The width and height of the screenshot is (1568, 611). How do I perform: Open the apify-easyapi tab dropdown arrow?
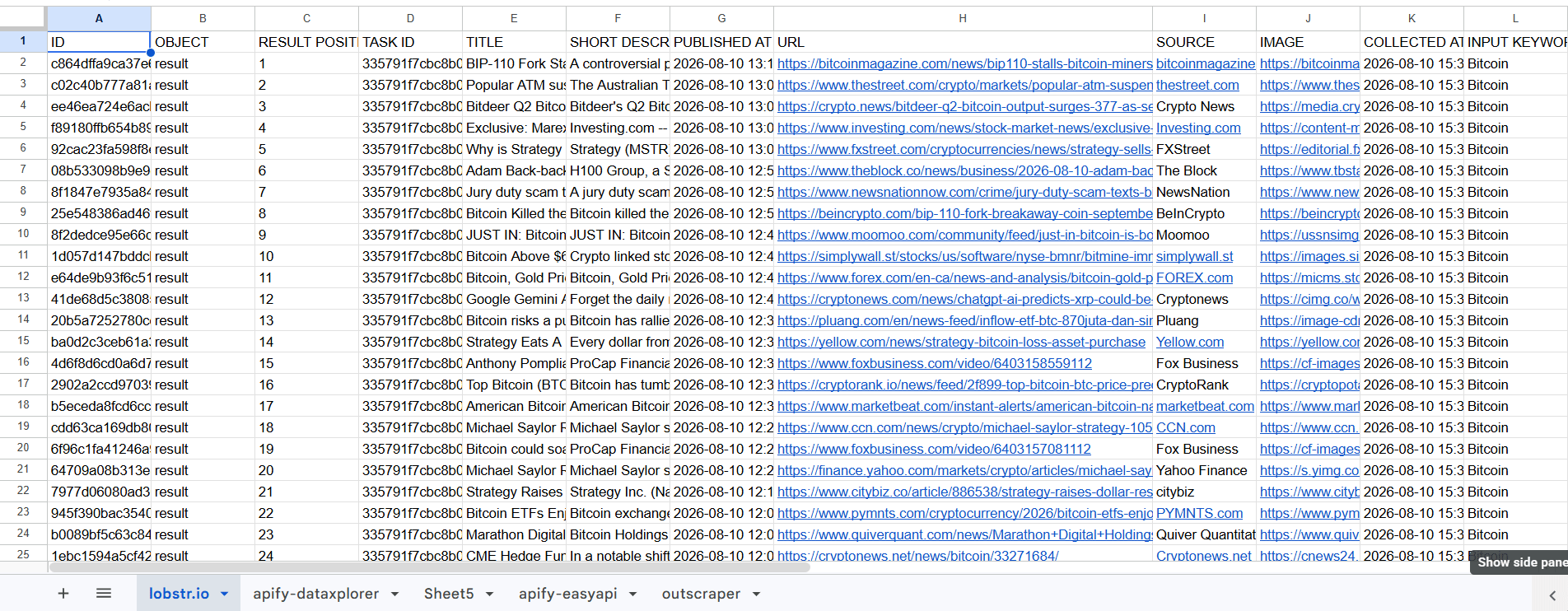coord(632,594)
